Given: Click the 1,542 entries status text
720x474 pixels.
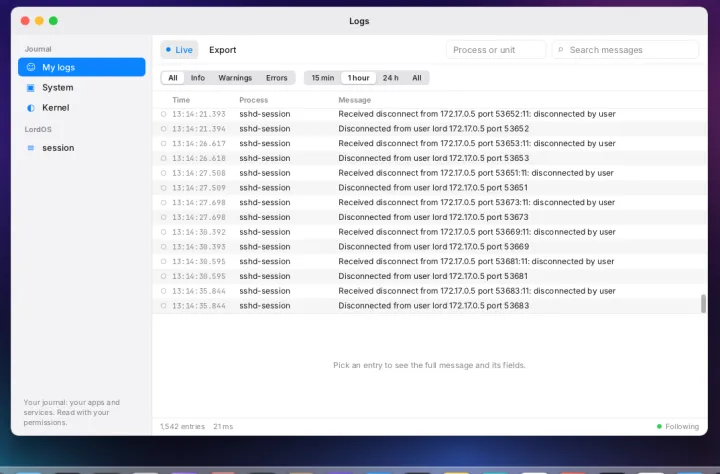Looking at the screenshot, I should click(x=182, y=426).
